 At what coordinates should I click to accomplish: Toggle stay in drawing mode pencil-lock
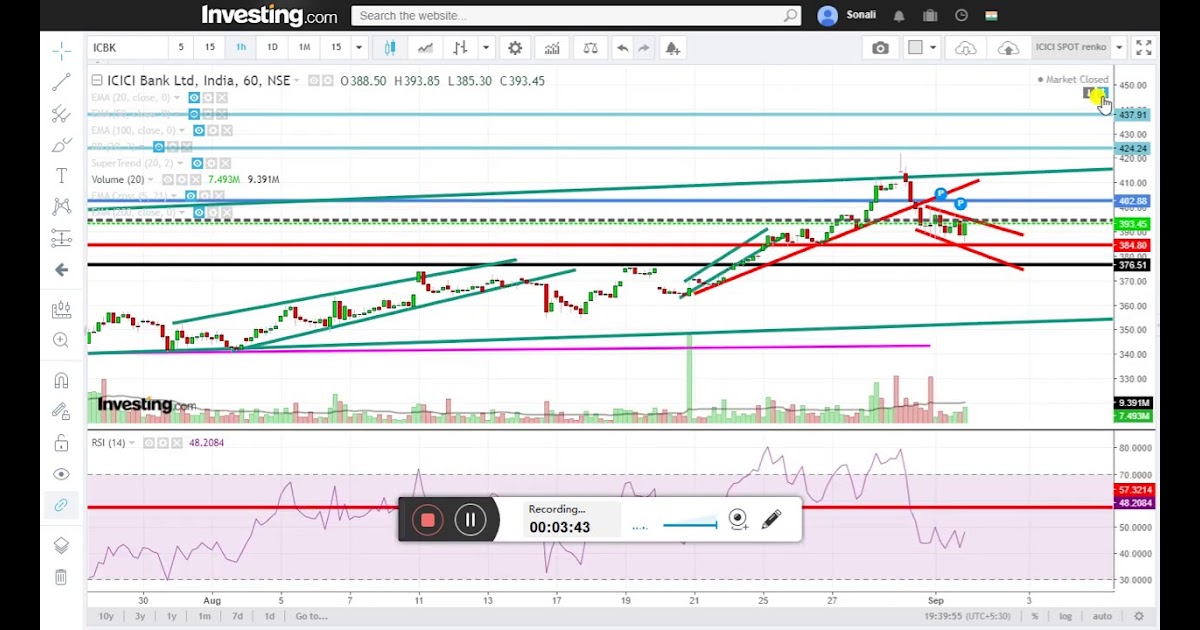(61, 411)
